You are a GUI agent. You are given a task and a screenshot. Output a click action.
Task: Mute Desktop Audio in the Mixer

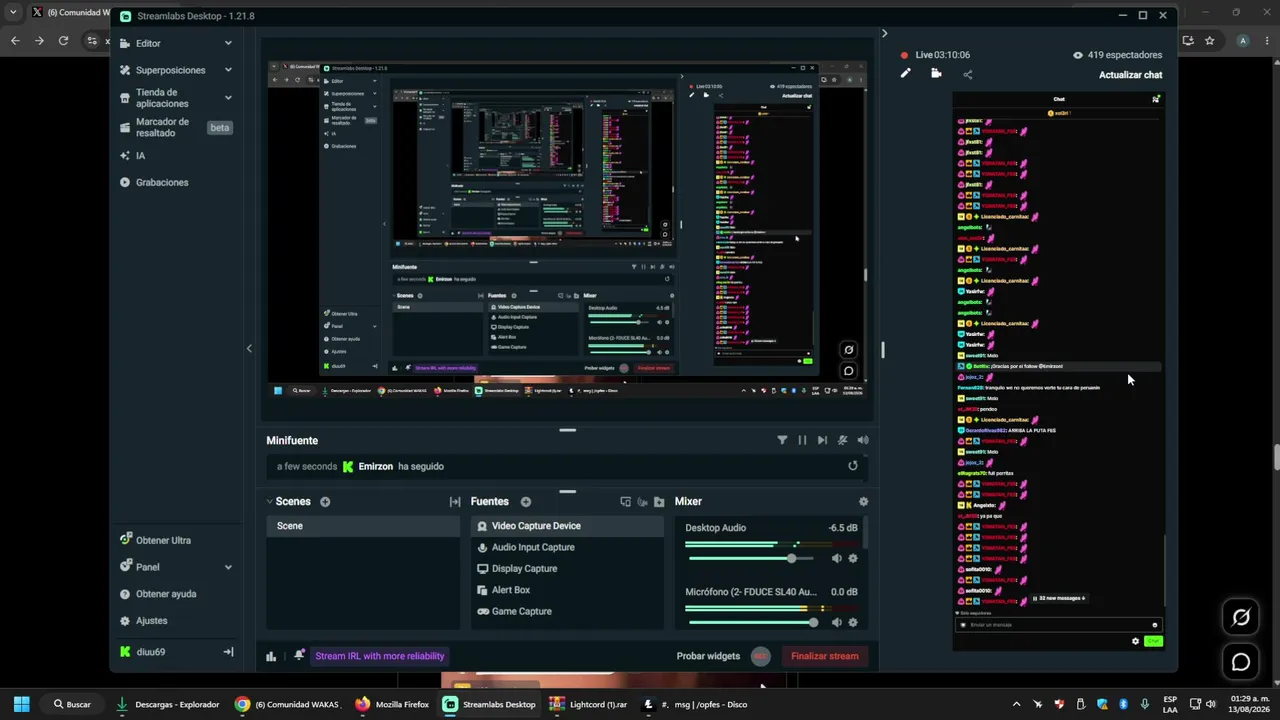(837, 559)
